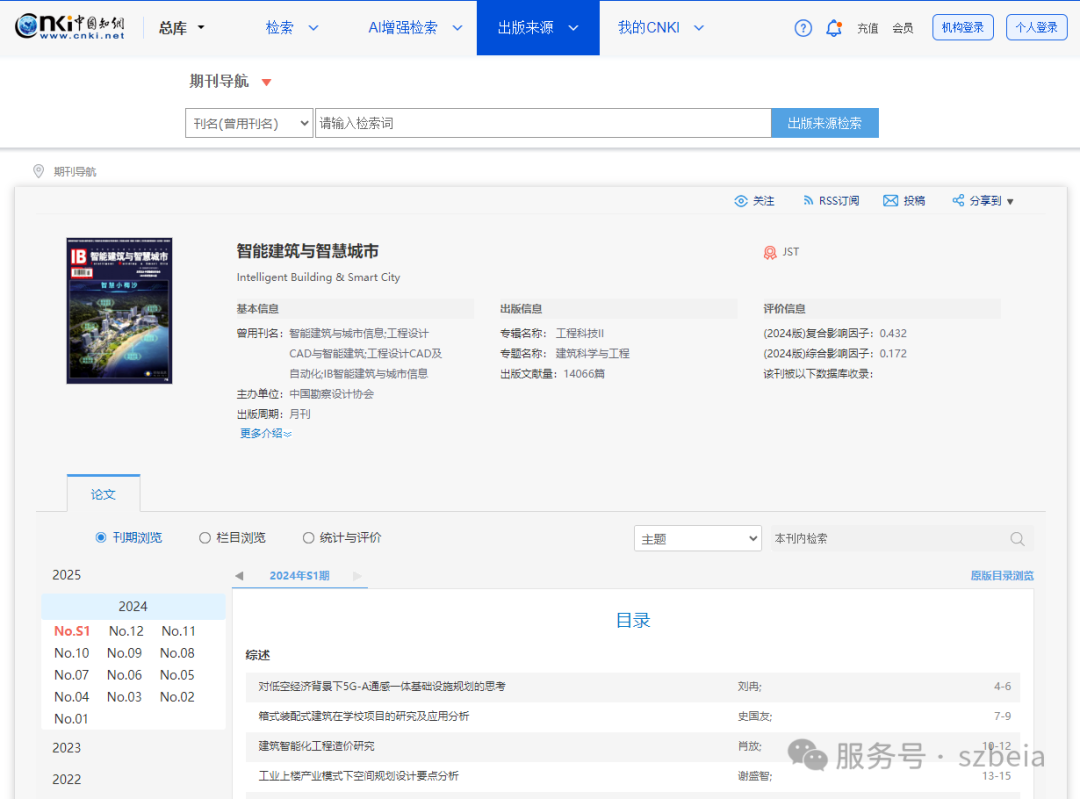The width and height of the screenshot is (1080, 799).
Task: Open the 主题 field dropdown
Action: [x=697, y=538]
